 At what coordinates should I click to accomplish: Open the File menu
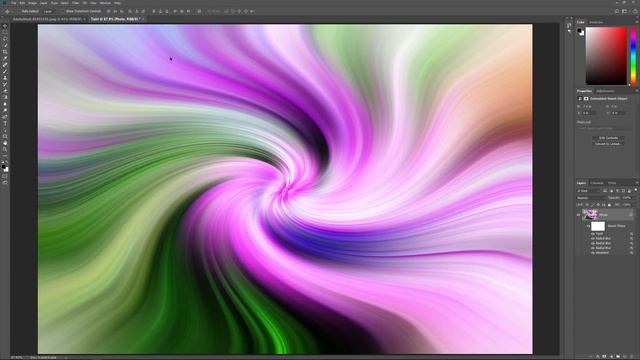click(13, 3)
